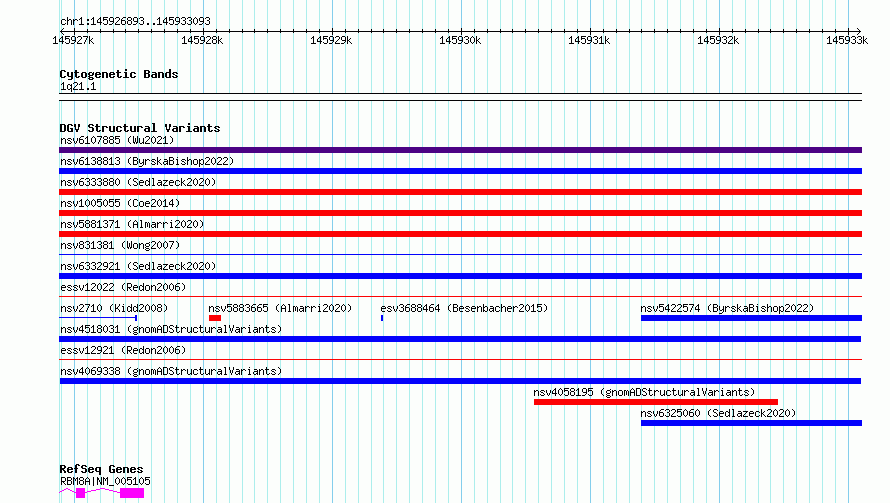Open variant label nsv4518031 (gnomADStructuralVariants)
Image resolution: width=890 pixels, height=503 pixels.
pyautogui.click(x=171, y=329)
